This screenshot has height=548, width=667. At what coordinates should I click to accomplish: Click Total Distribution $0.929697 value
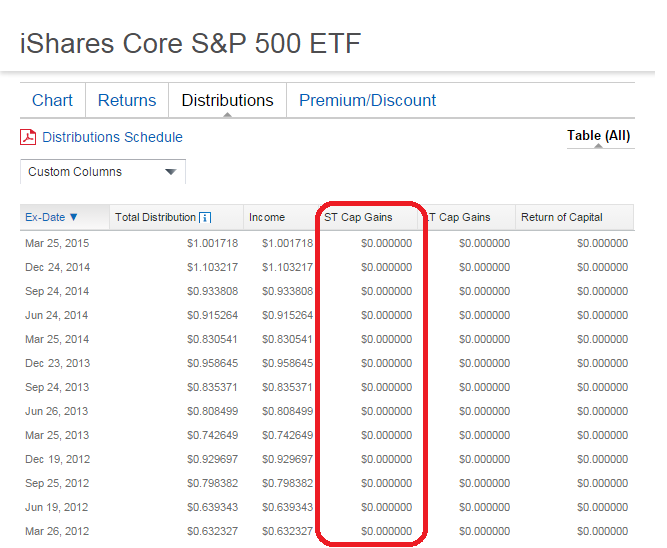pyautogui.click(x=213, y=460)
